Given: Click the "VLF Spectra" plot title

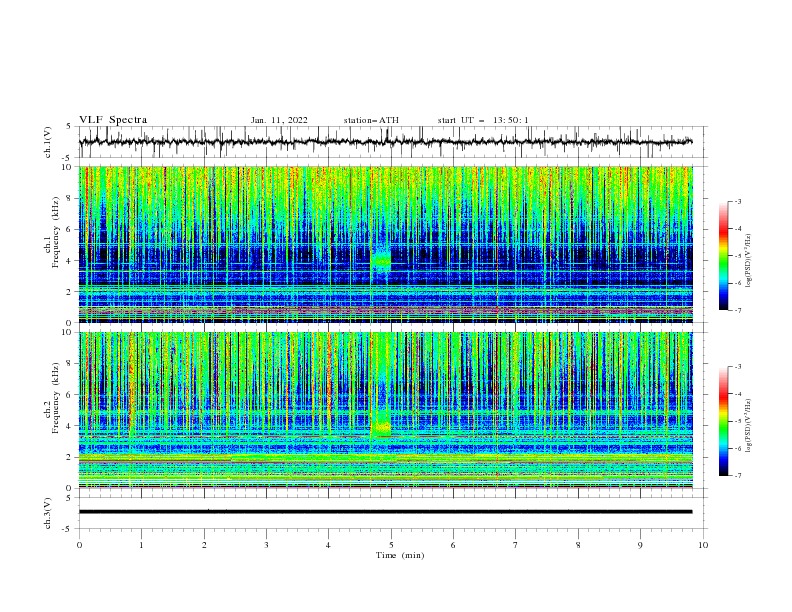Looking at the screenshot, I should pyautogui.click(x=113, y=120).
